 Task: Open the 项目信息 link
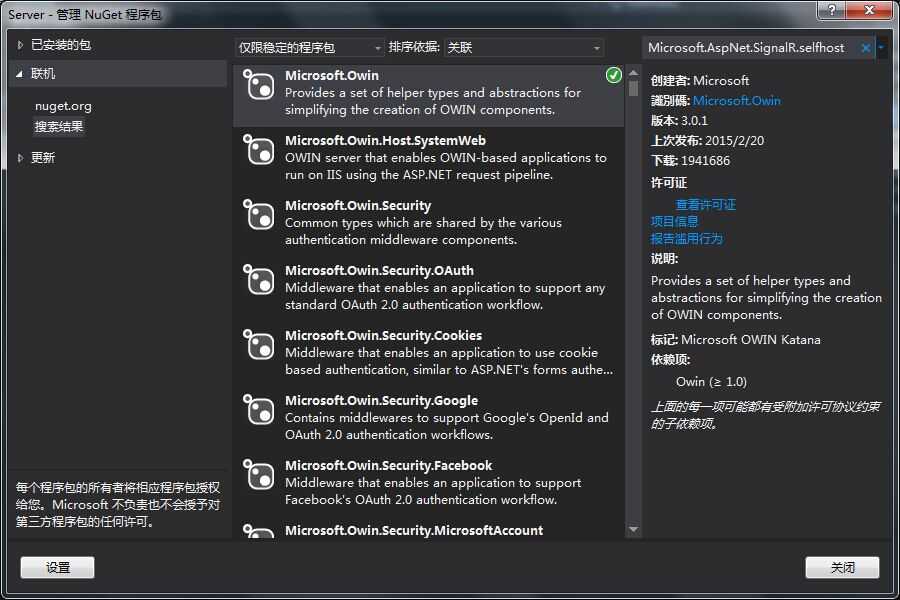tap(674, 222)
